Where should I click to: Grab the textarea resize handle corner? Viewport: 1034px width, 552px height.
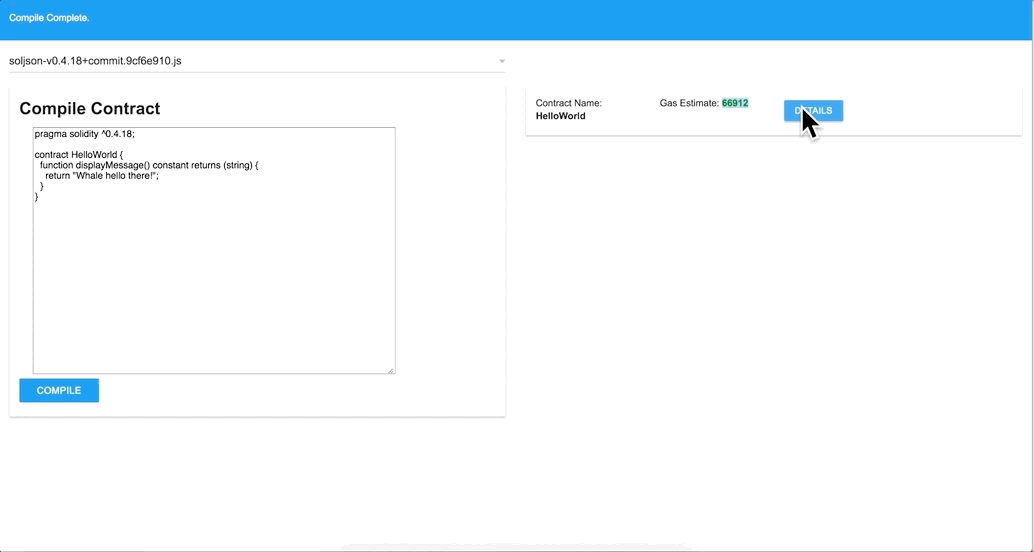[391, 370]
